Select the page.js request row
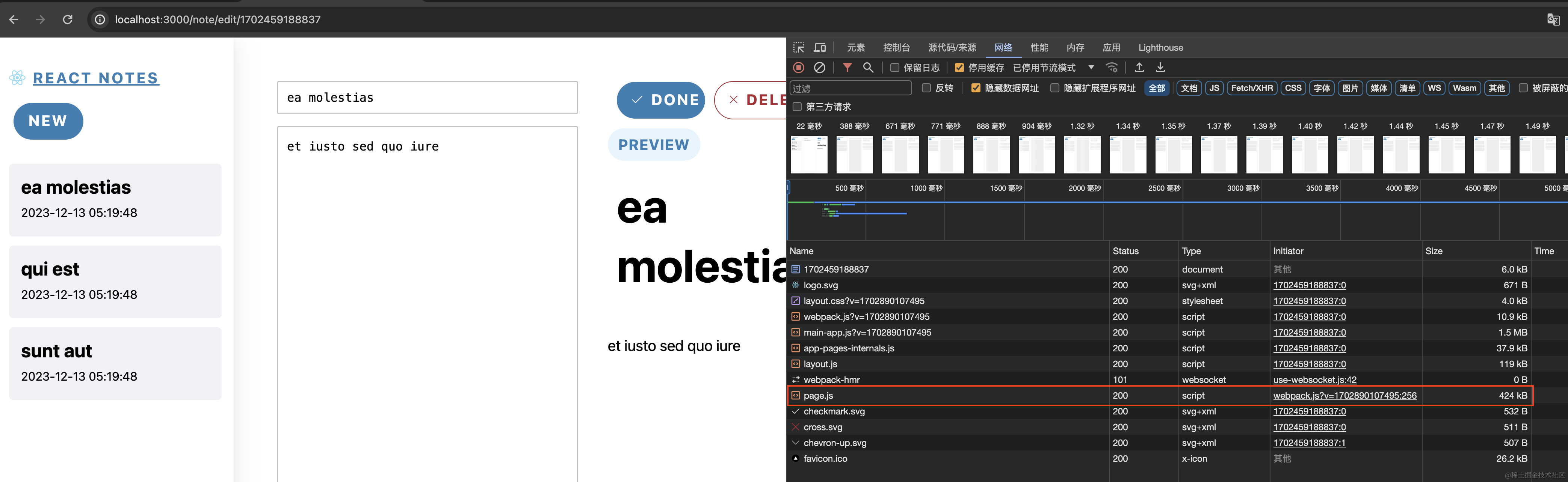Image resolution: width=1568 pixels, height=482 pixels. point(818,396)
